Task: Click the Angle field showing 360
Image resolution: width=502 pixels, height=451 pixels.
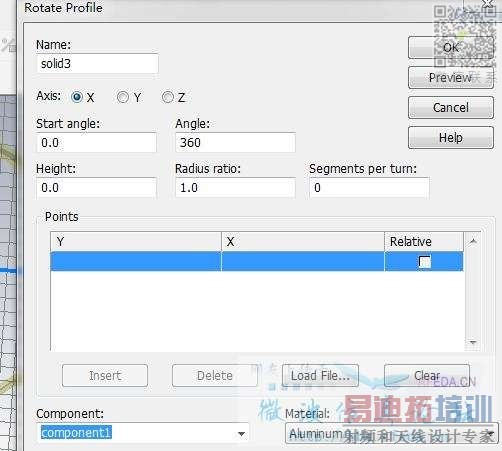Action: click(235, 143)
